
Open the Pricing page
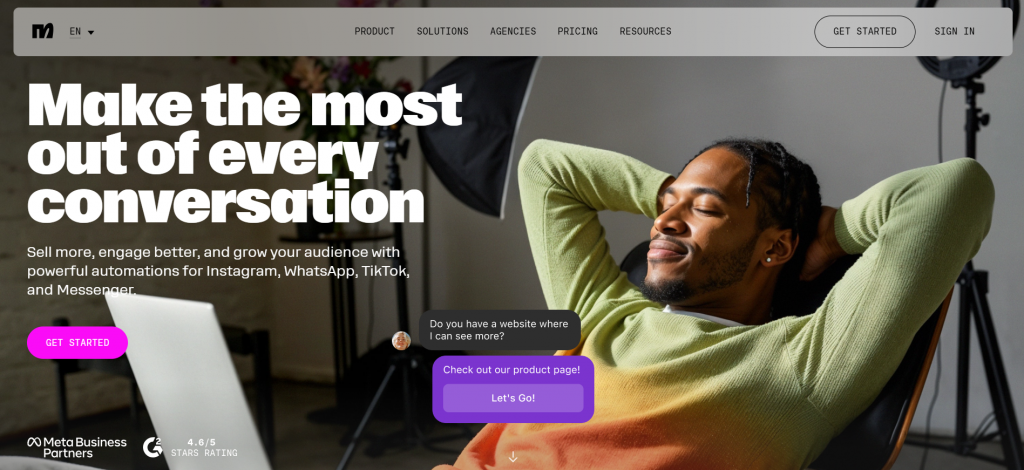577,31
